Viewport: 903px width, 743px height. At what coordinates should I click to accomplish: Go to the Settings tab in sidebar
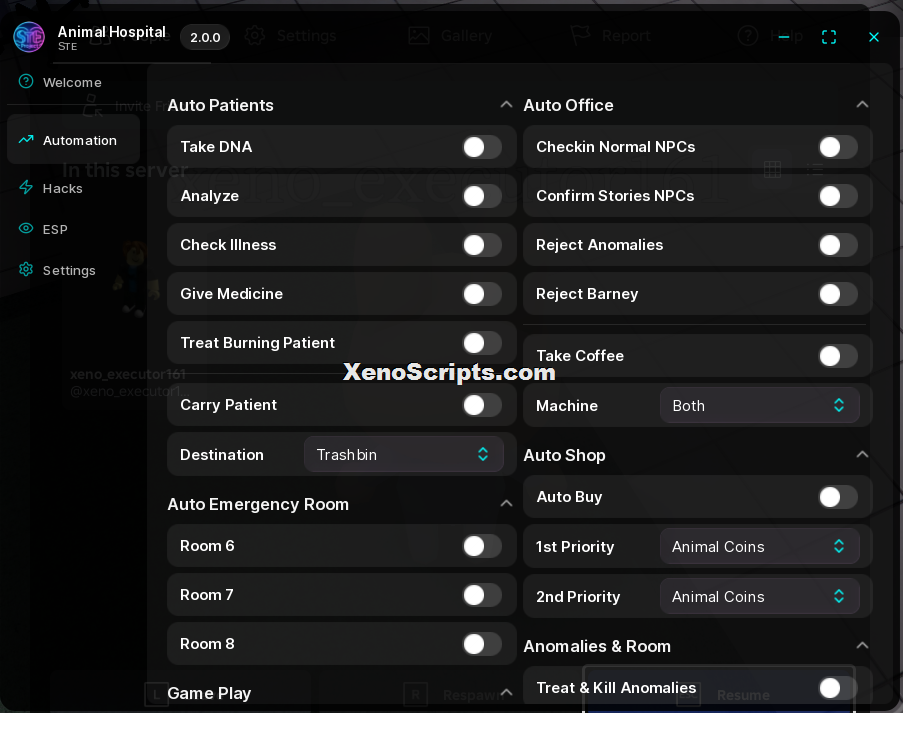[x=73, y=270]
